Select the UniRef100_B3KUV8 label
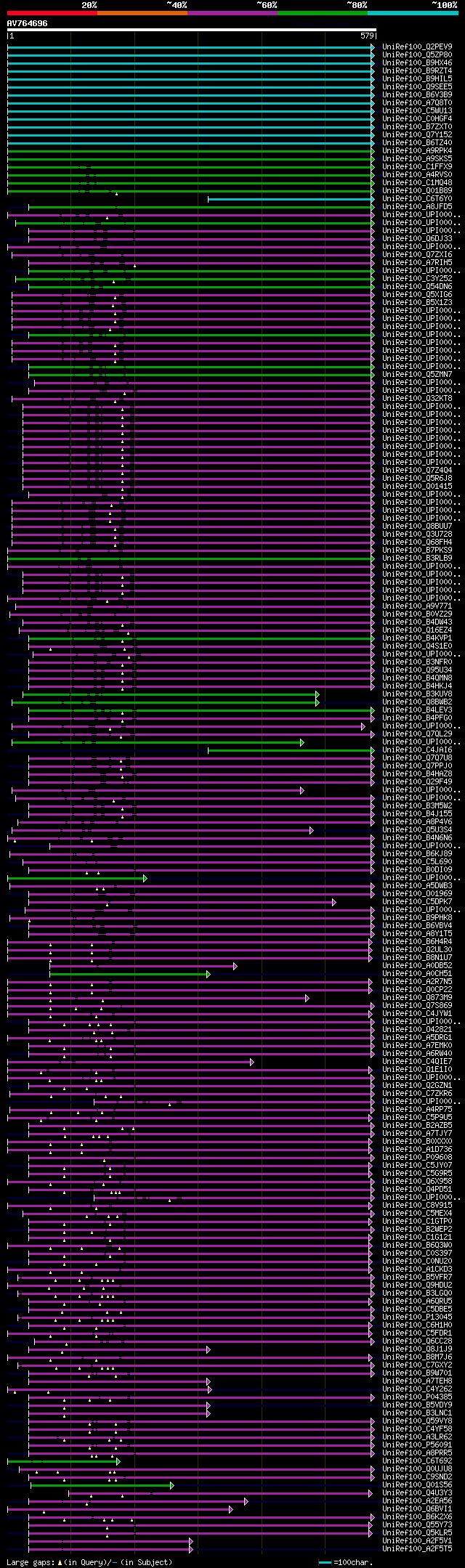 tap(417, 694)
